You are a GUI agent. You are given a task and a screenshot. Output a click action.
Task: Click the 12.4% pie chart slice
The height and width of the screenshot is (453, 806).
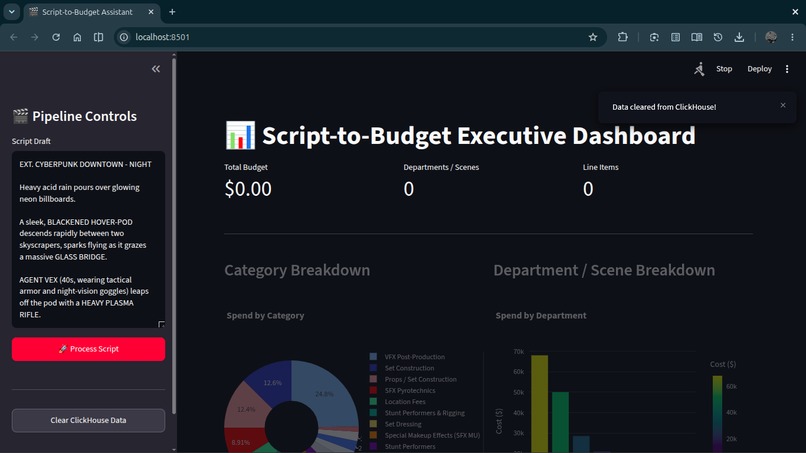click(246, 409)
